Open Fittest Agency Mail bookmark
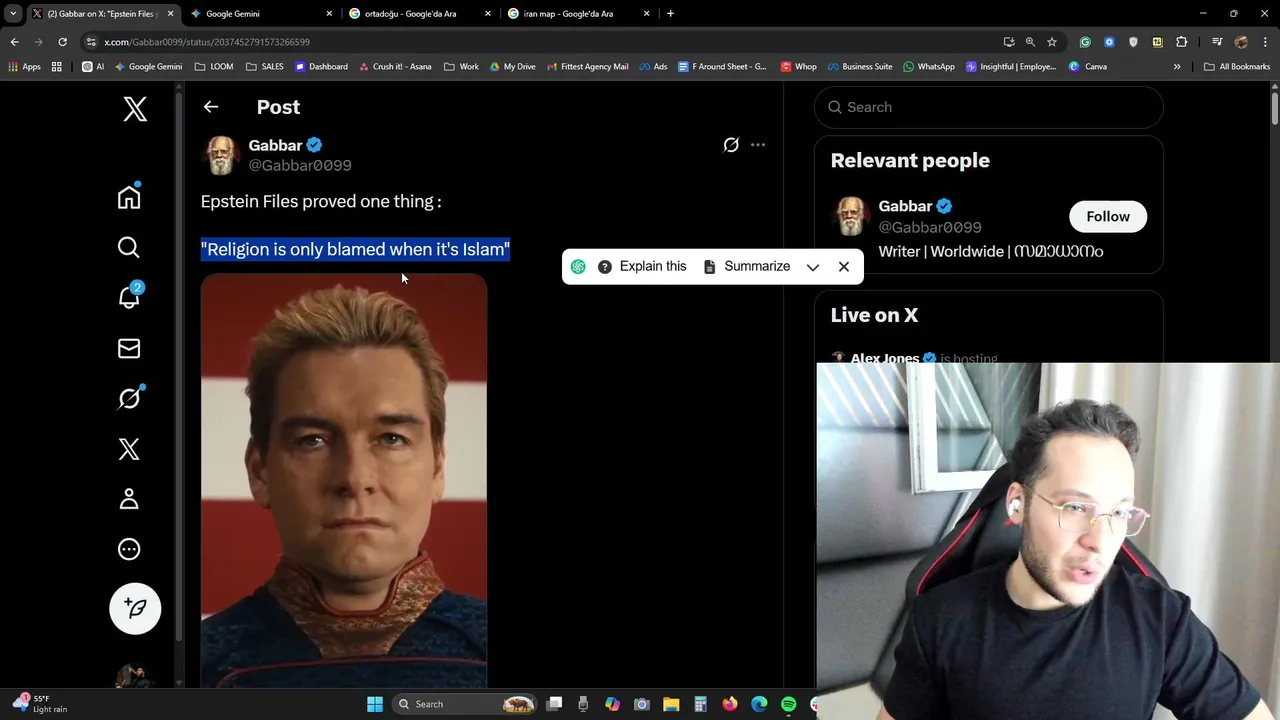The width and height of the screenshot is (1280, 720). (x=587, y=67)
